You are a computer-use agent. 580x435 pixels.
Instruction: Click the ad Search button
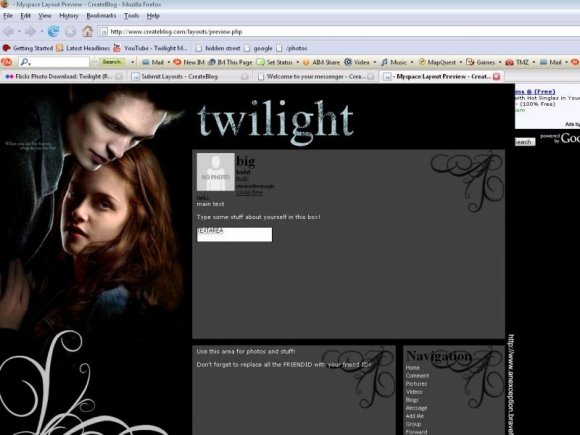tap(525, 142)
